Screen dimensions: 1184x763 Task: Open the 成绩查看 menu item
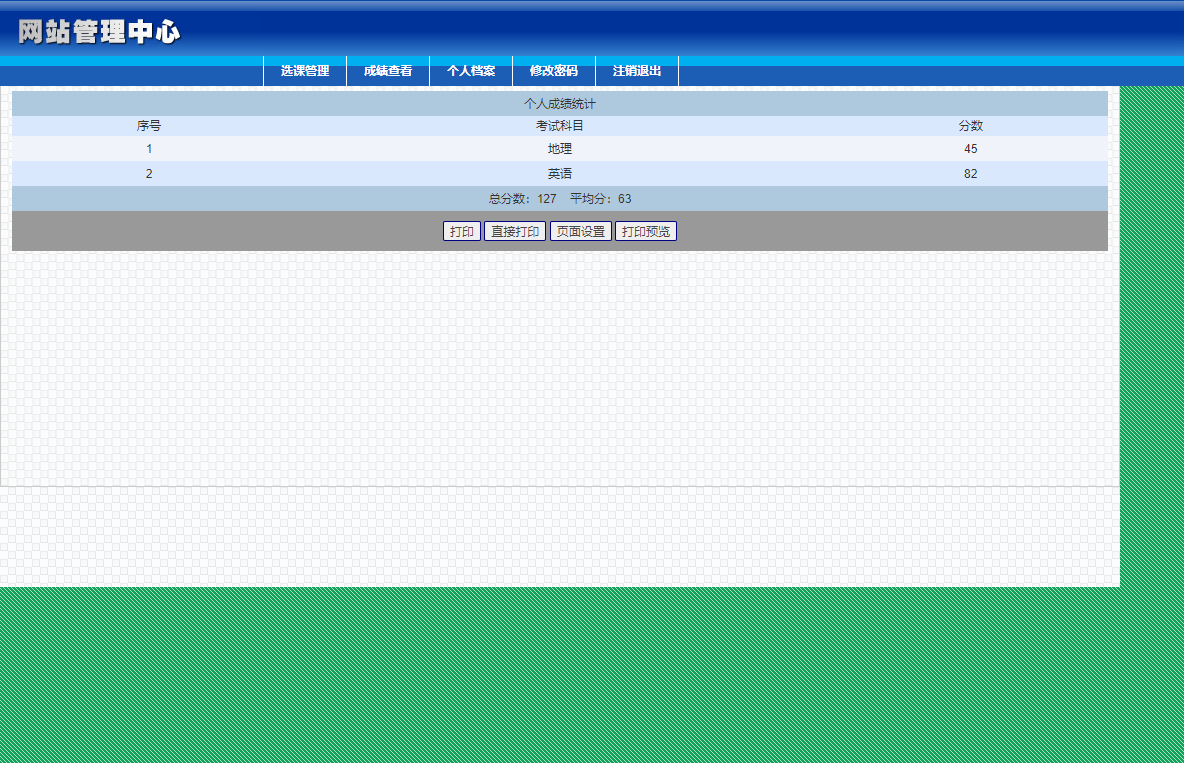click(388, 71)
